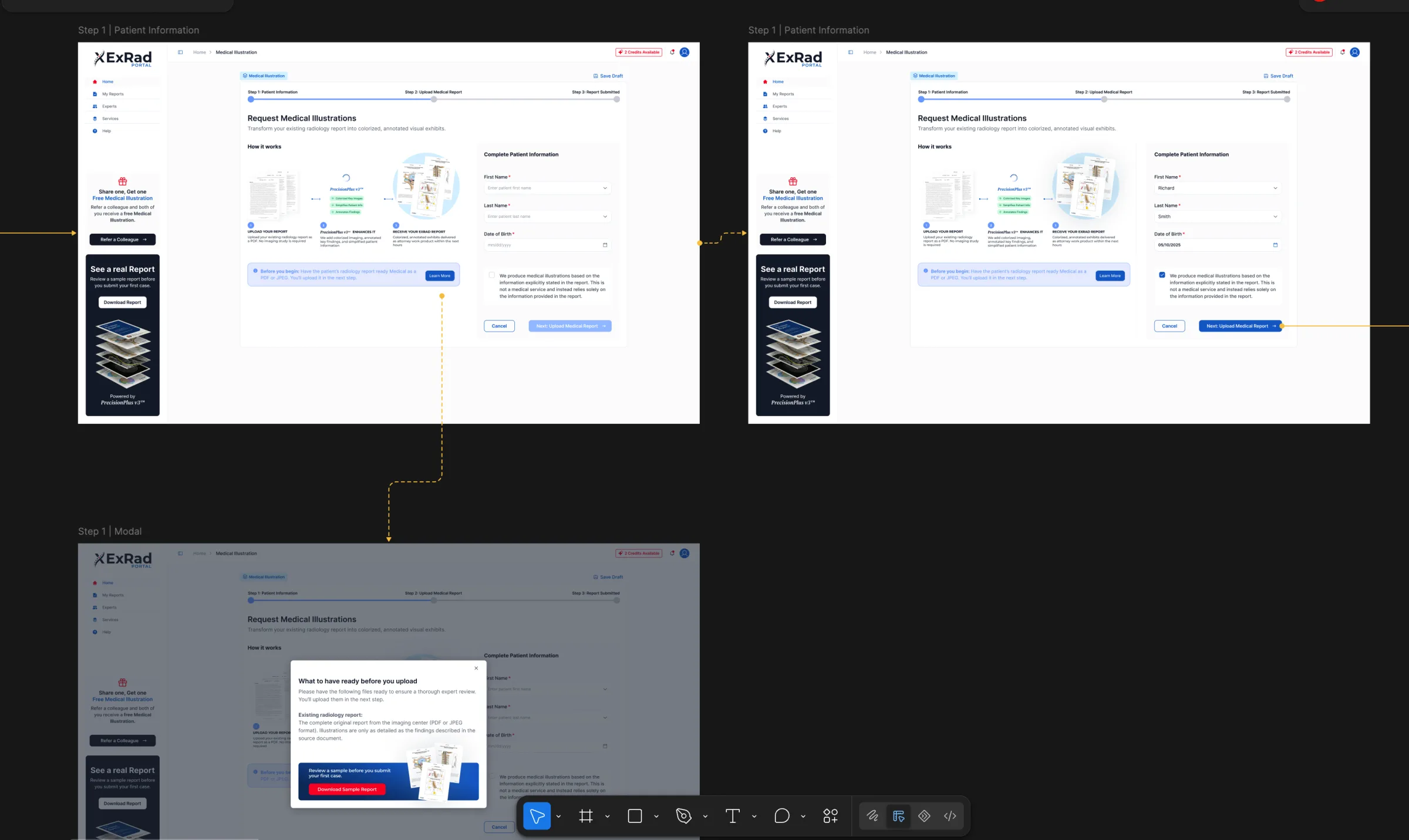Select the Comment tool bubble icon
1409x840 pixels.
click(781, 816)
